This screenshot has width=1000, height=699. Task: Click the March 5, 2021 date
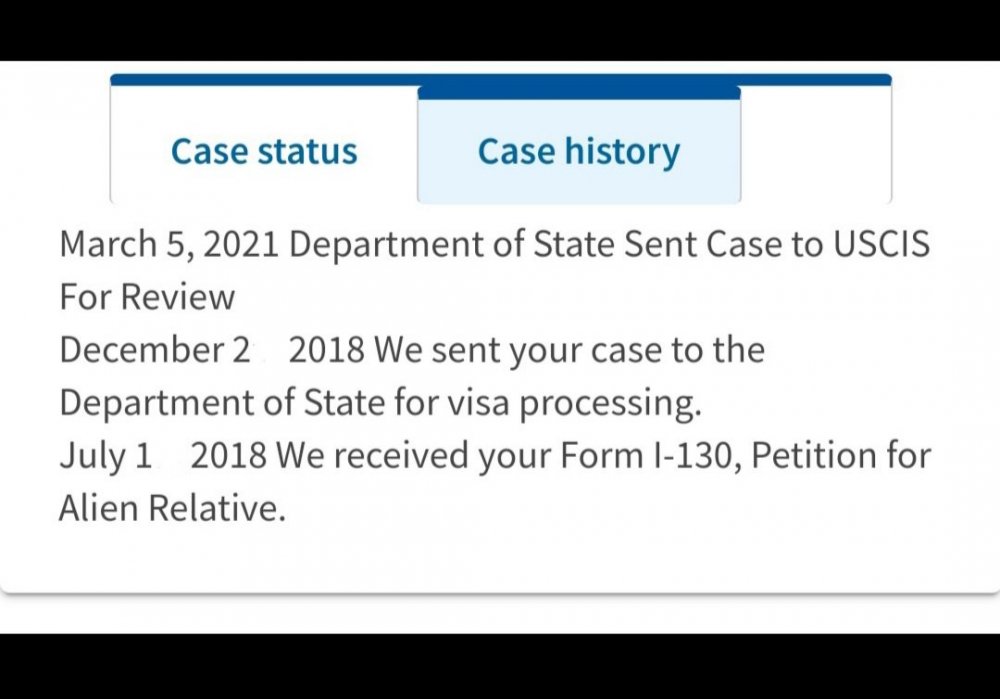pos(170,244)
